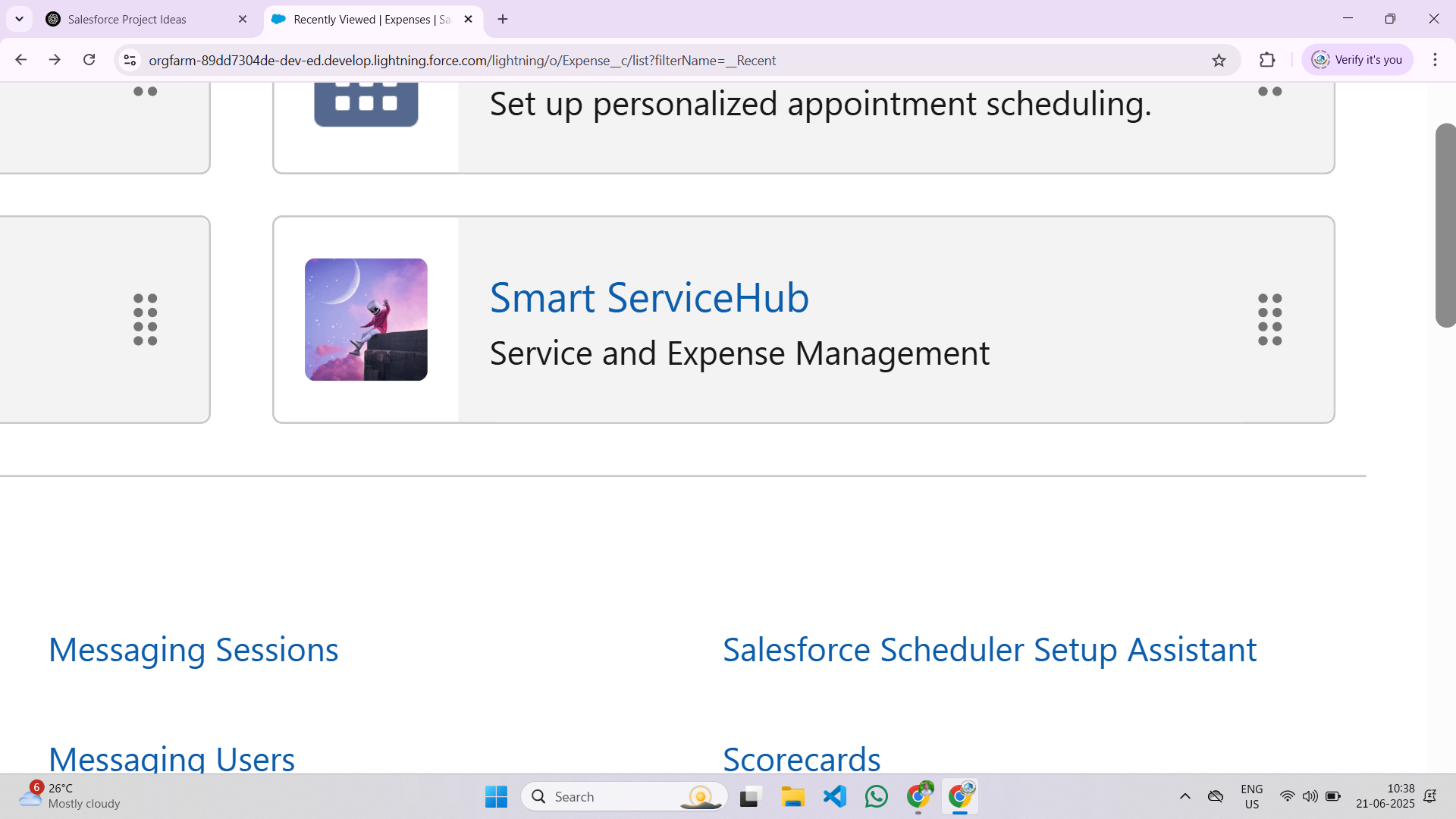Open Salesforce Scheduler Setup Assistant link

(x=990, y=650)
